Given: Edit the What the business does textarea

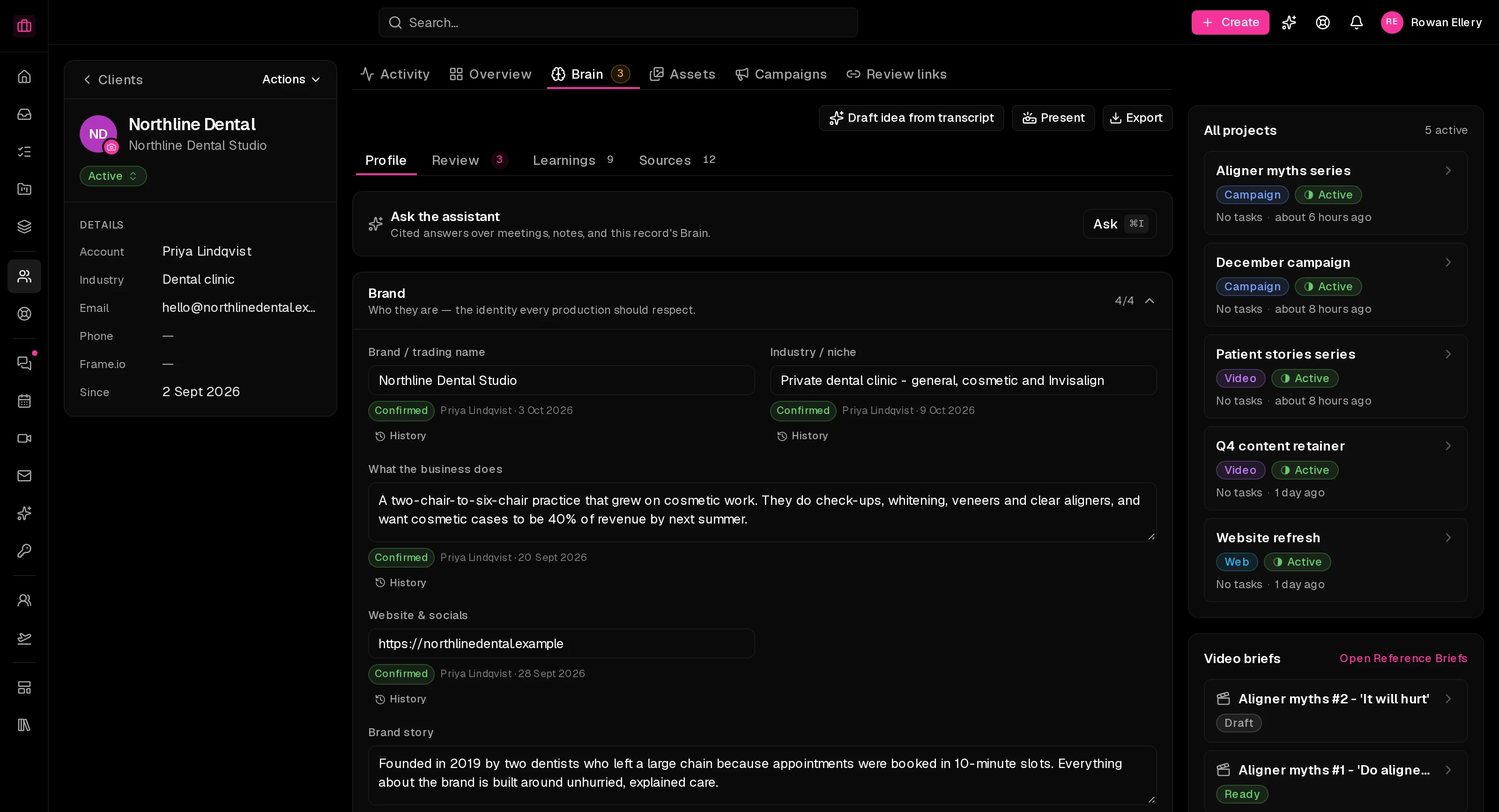Looking at the screenshot, I should click(x=762, y=512).
